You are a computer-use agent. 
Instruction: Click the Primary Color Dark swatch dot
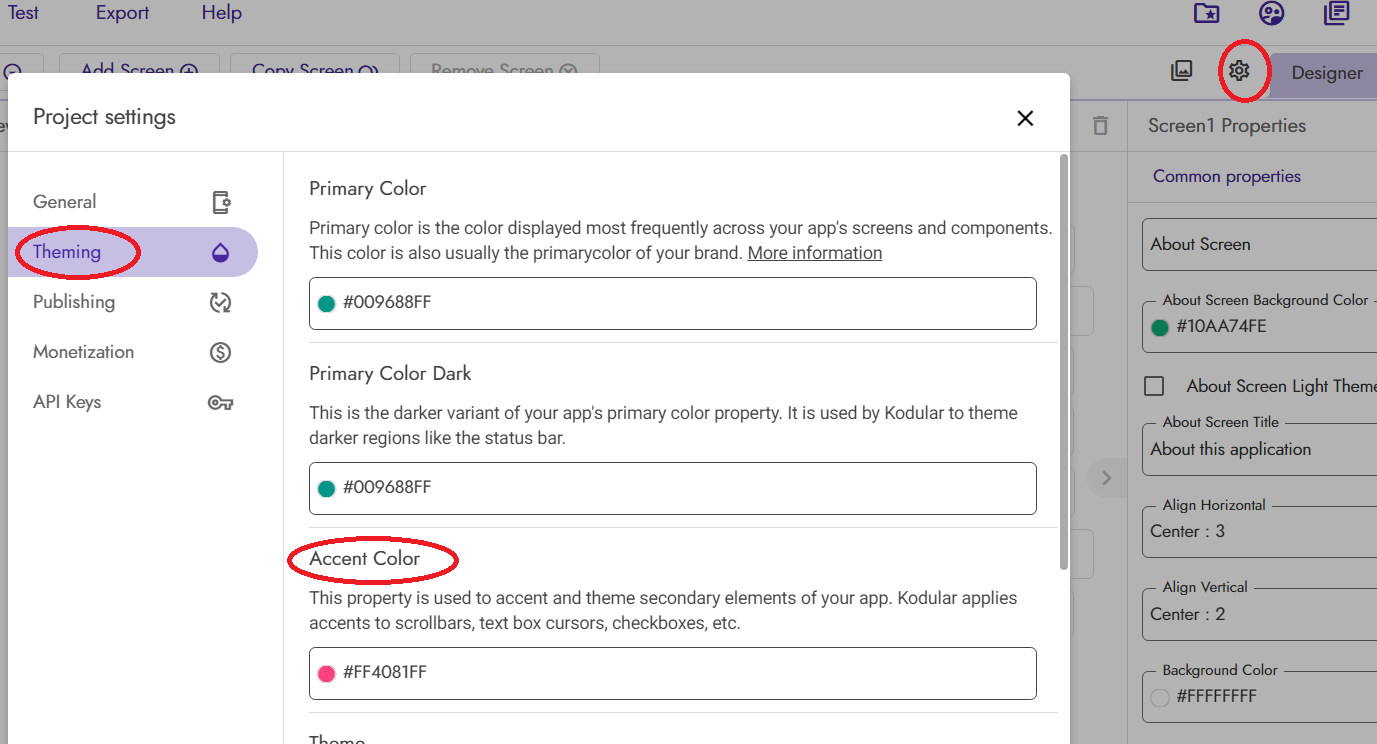326,488
